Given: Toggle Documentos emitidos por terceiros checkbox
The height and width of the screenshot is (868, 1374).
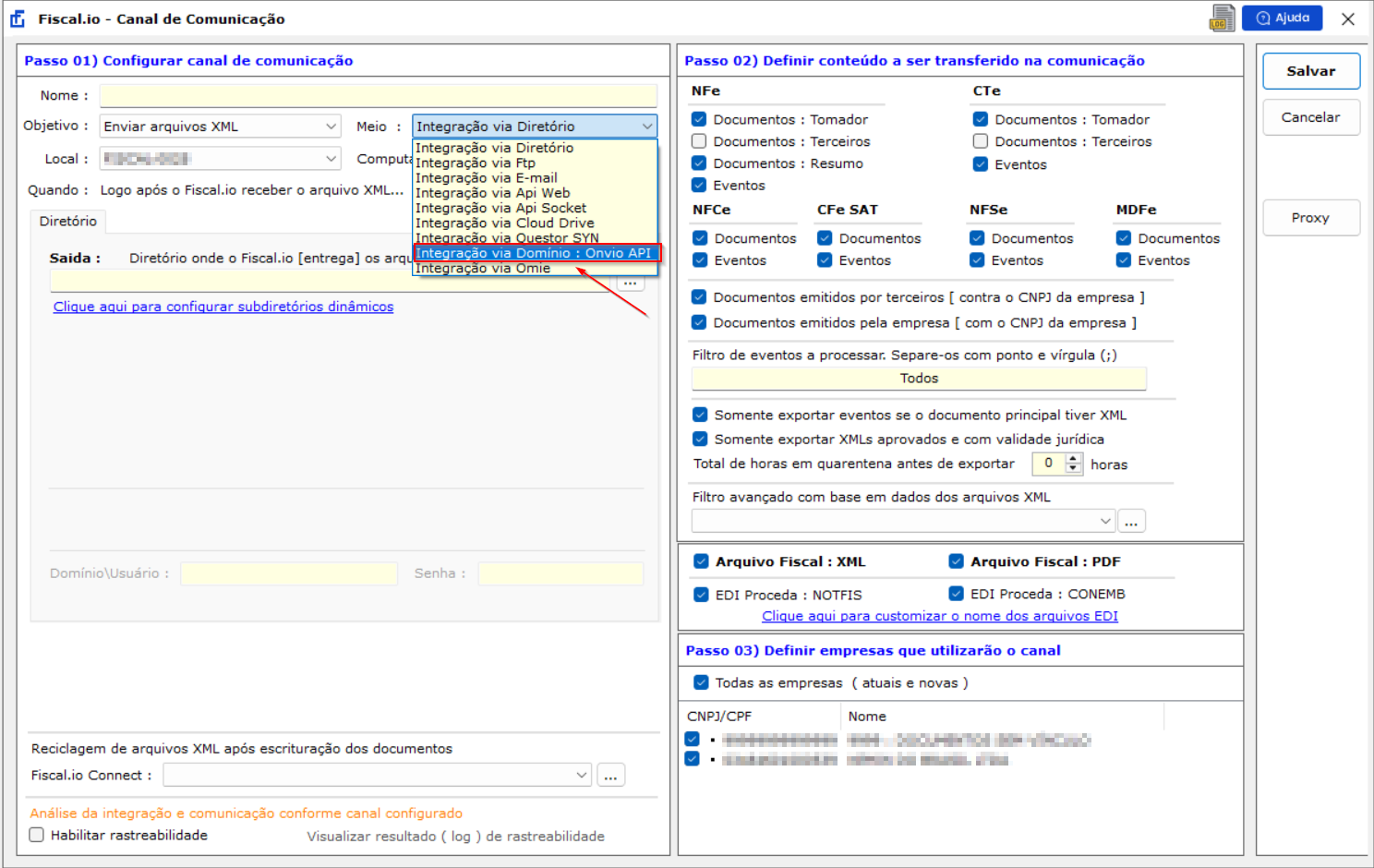Looking at the screenshot, I should pos(699,297).
